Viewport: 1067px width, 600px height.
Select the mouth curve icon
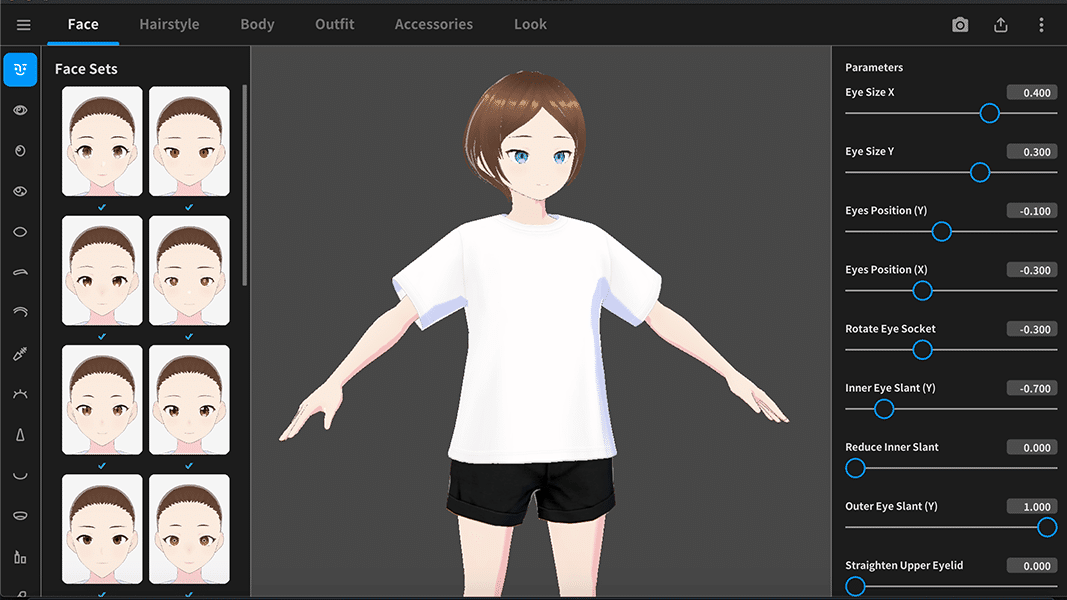click(x=20, y=476)
